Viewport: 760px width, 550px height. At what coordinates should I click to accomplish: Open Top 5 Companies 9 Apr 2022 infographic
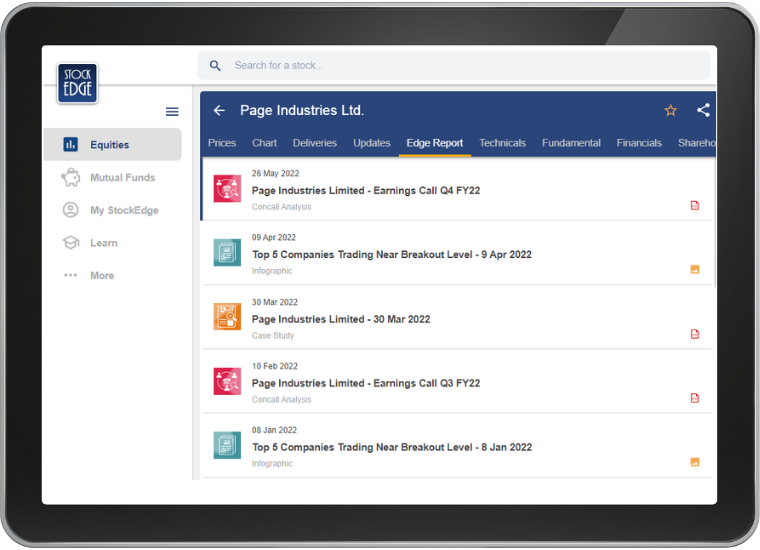point(457,253)
